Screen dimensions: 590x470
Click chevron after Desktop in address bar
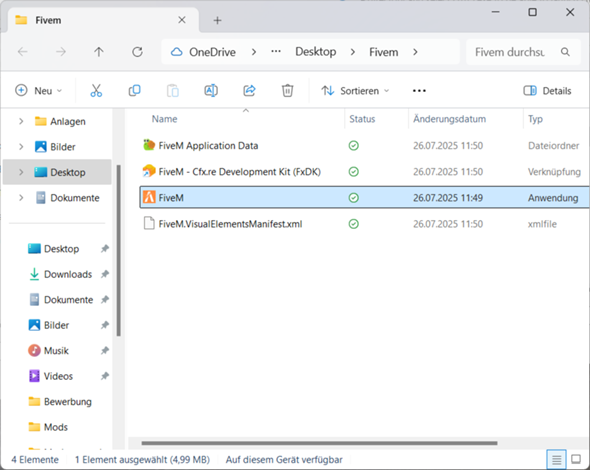(x=353, y=52)
